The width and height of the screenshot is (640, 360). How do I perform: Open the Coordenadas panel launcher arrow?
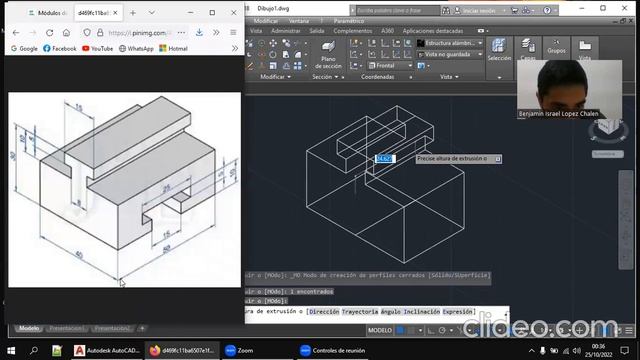(x=410, y=77)
